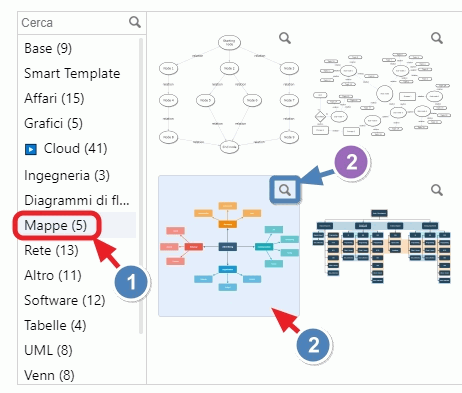This screenshot has height=393, width=462.
Task: Click the blue play icon beside Cloud
Action: 31,149
